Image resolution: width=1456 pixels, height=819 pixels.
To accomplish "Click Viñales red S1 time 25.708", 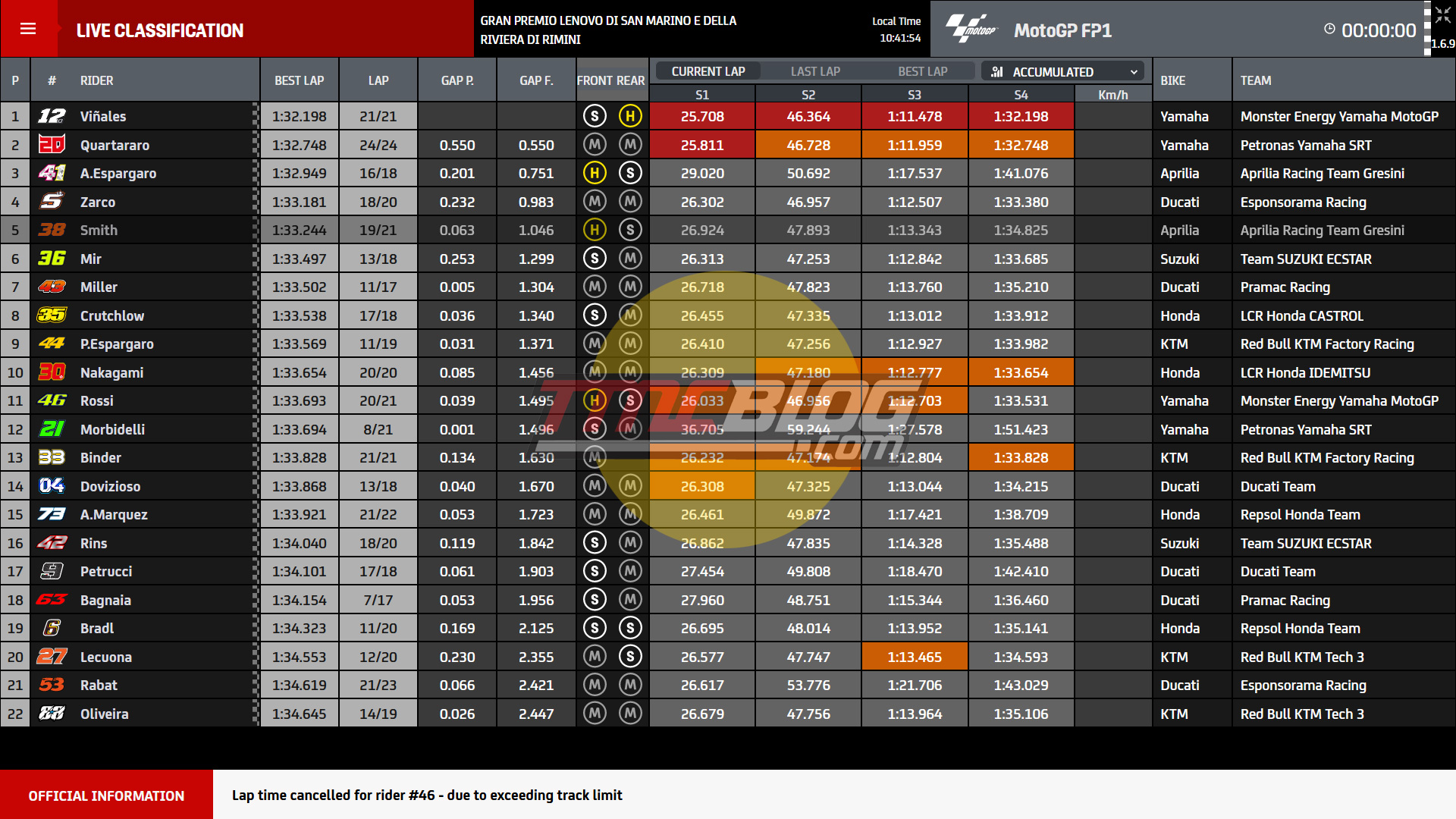I will 702,116.
